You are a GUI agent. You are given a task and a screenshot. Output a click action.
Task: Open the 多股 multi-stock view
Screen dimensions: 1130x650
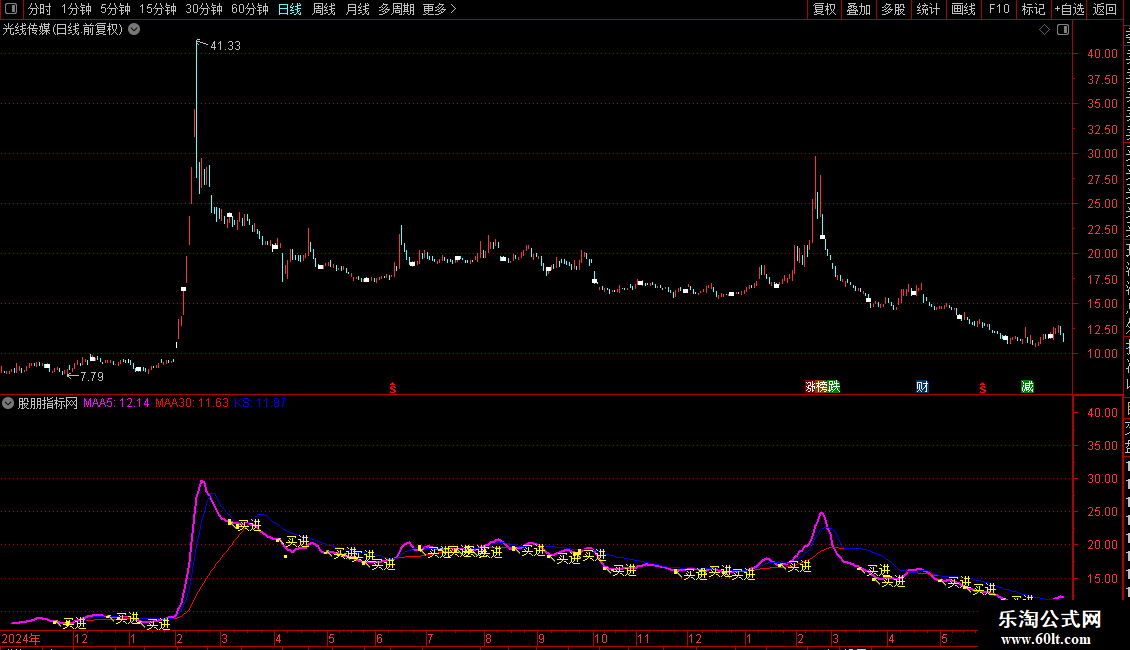893,9
